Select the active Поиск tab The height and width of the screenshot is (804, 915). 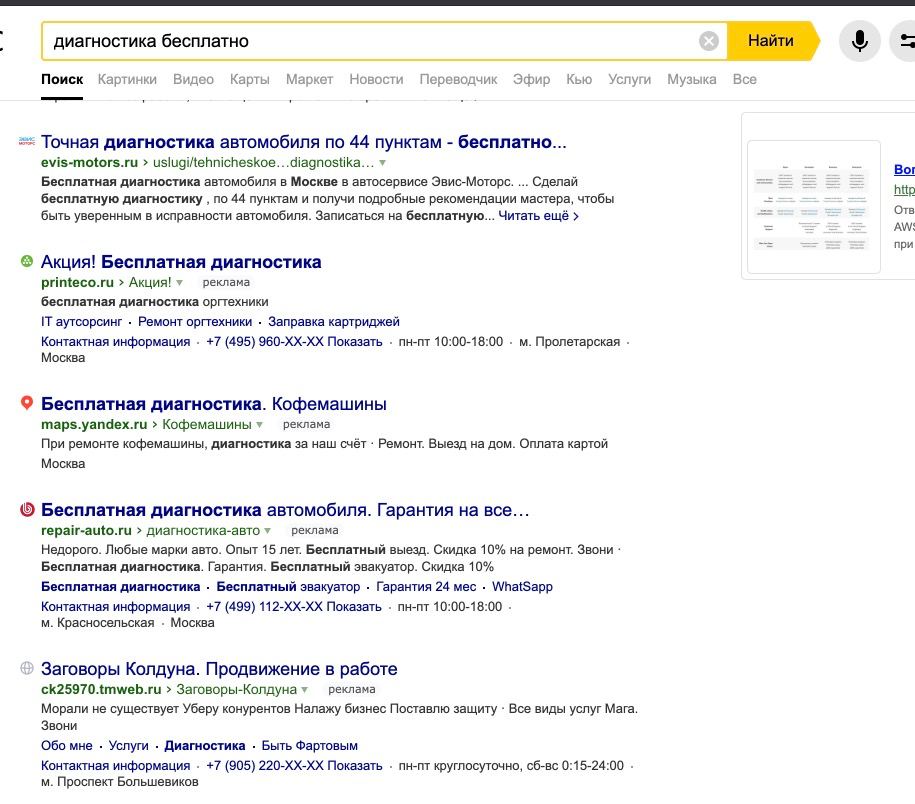[62, 79]
